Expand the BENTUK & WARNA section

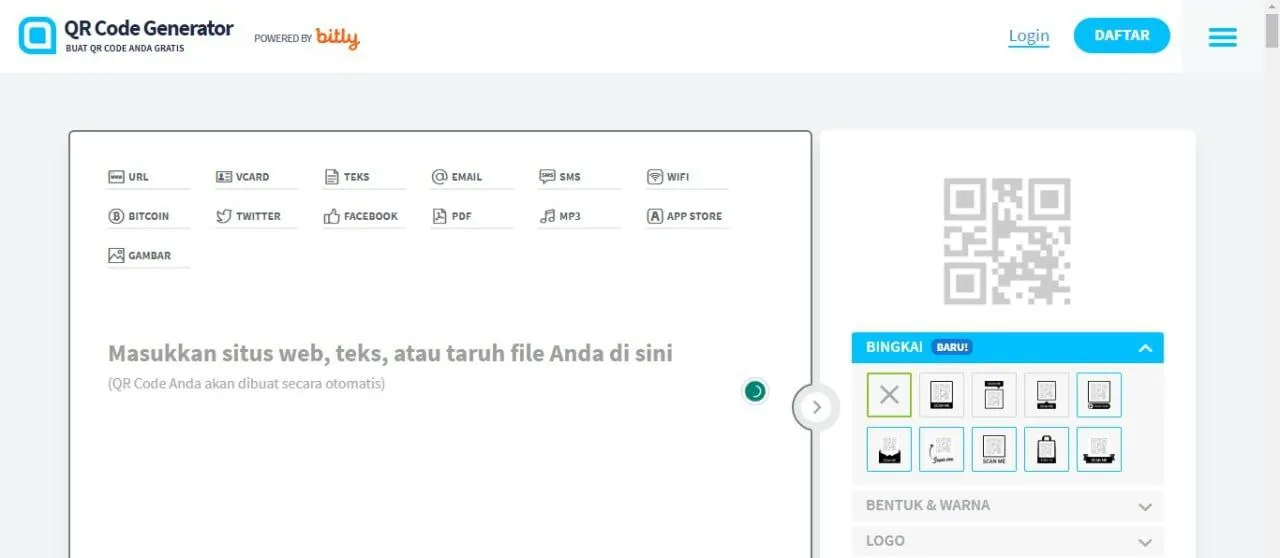point(1007,506)
